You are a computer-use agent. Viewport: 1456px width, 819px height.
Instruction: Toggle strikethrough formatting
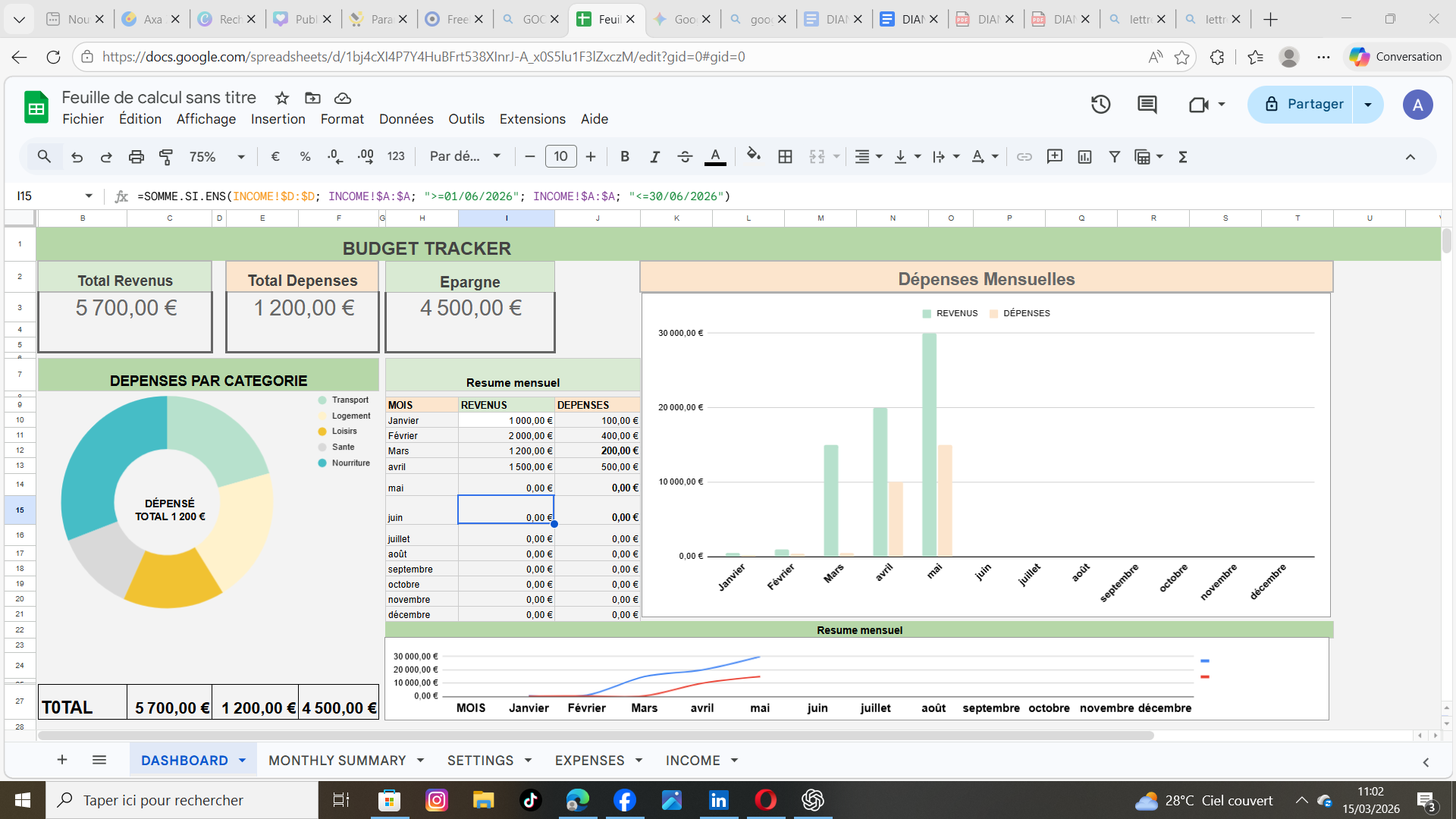pyautogui.click(x=684, y=157)
